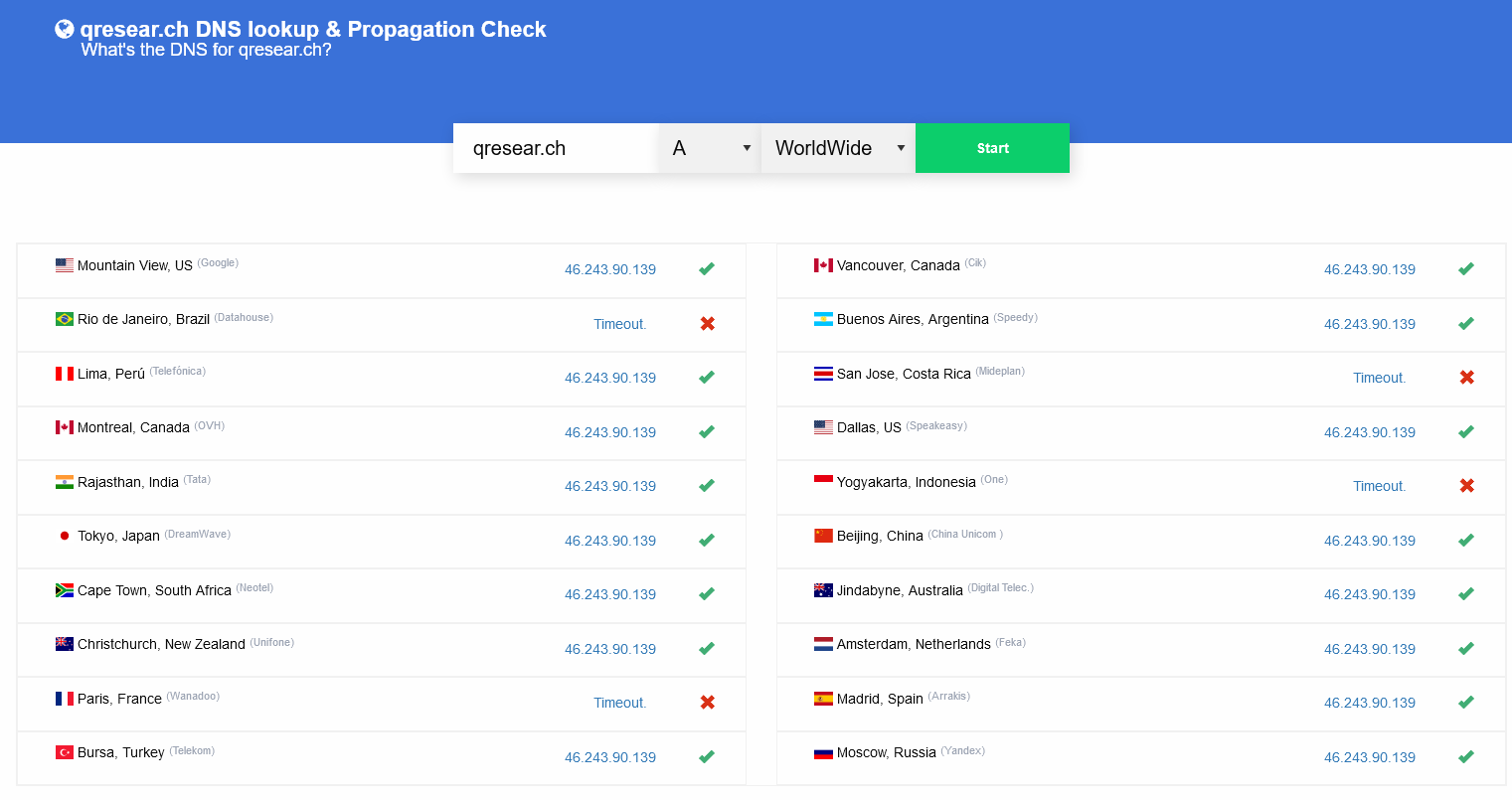This screenshot has width=1512, height=800.
Task: Click the green checkmark for Beijing, China
Action: [x=1466, y=541]
